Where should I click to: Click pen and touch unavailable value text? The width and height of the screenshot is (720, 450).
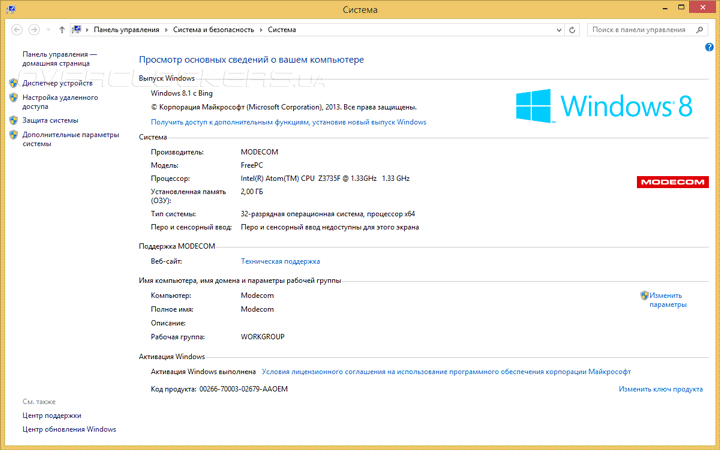tap(330, 227)
